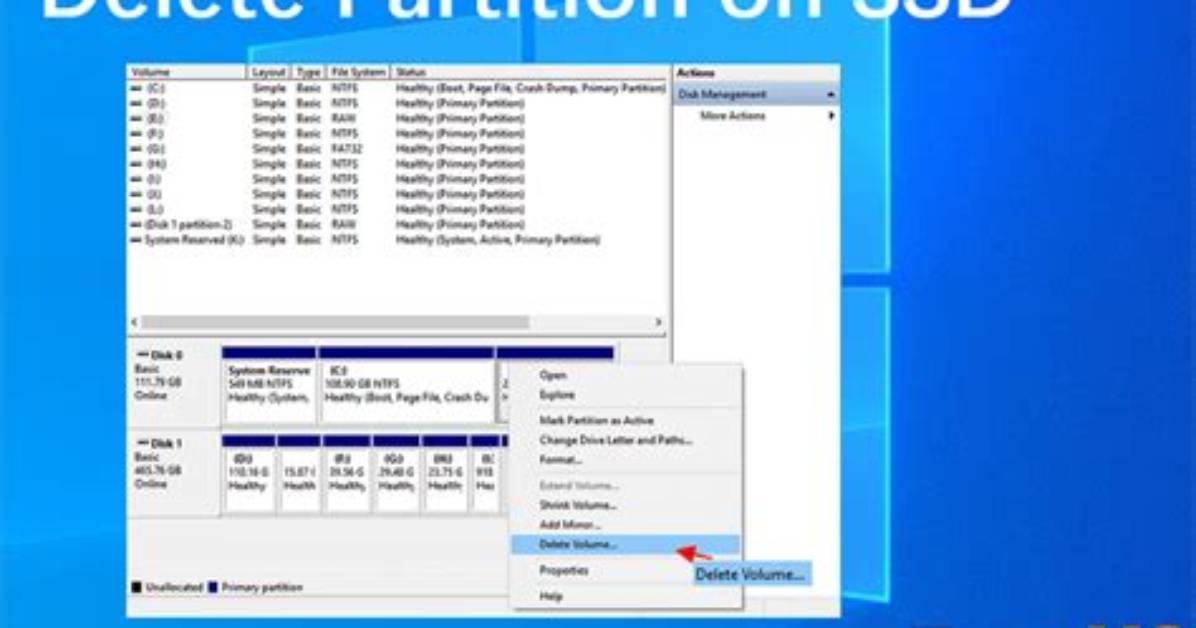
Task: Click the FAT32 file system cell
Action: pos(346,149)
